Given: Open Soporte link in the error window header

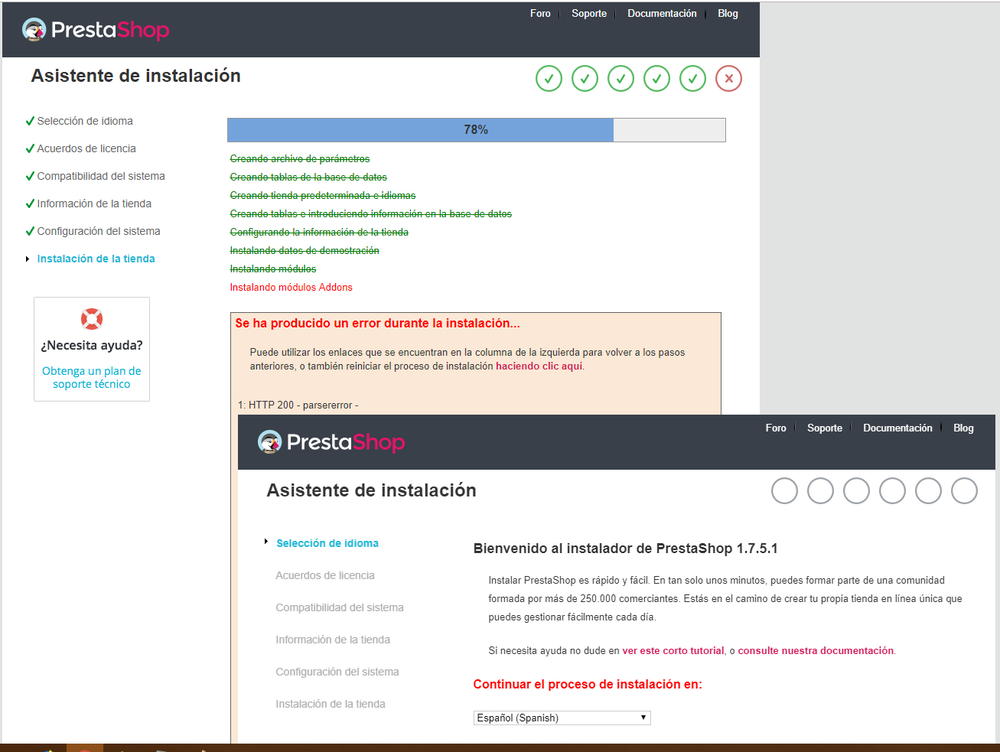Looking at the screenshot, I should (589, 13).
